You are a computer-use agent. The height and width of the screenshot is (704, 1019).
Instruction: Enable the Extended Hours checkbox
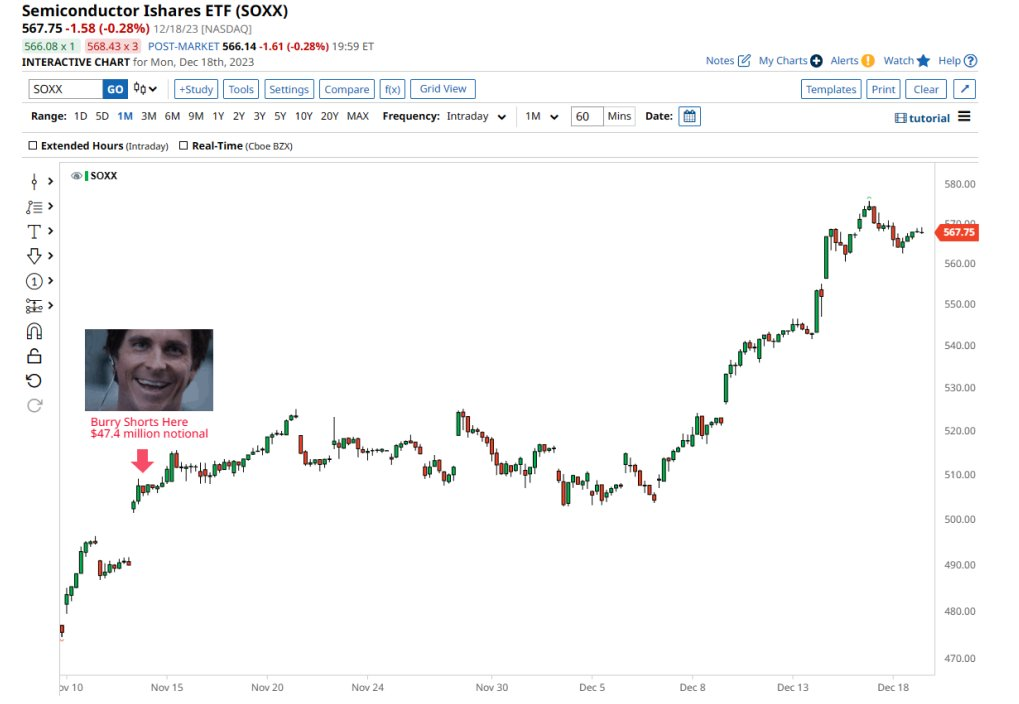pos(33,146)
